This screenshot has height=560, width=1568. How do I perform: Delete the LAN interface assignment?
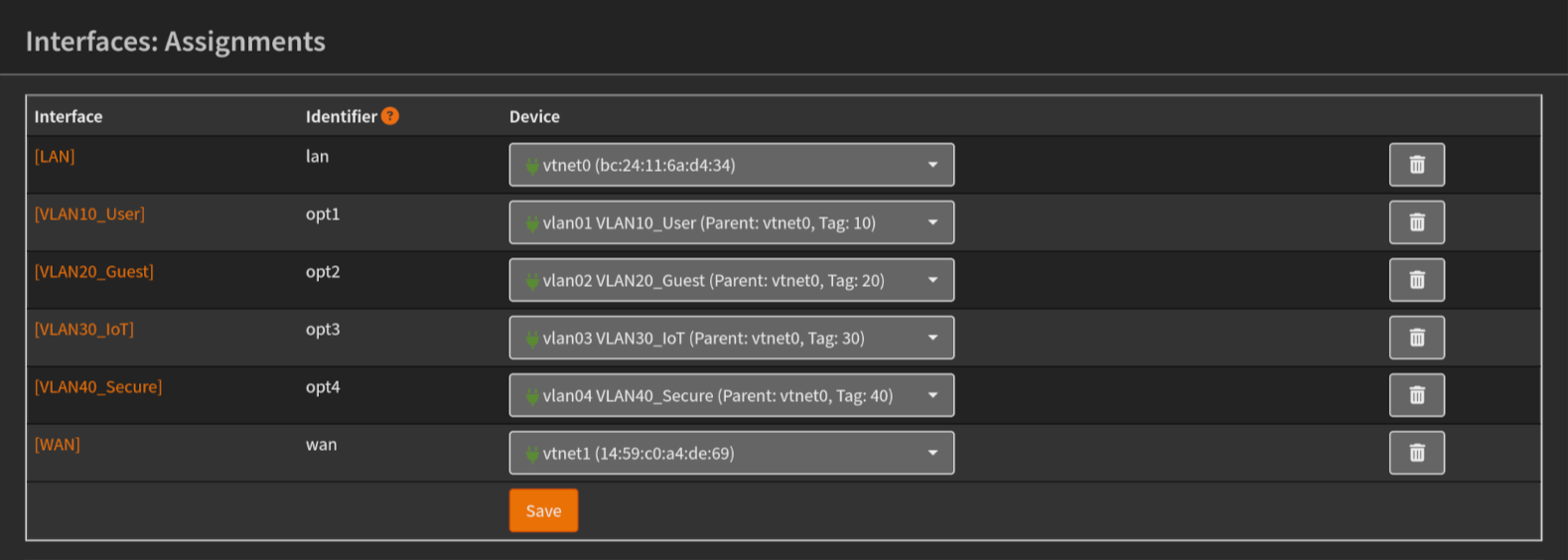point(1416,165)
